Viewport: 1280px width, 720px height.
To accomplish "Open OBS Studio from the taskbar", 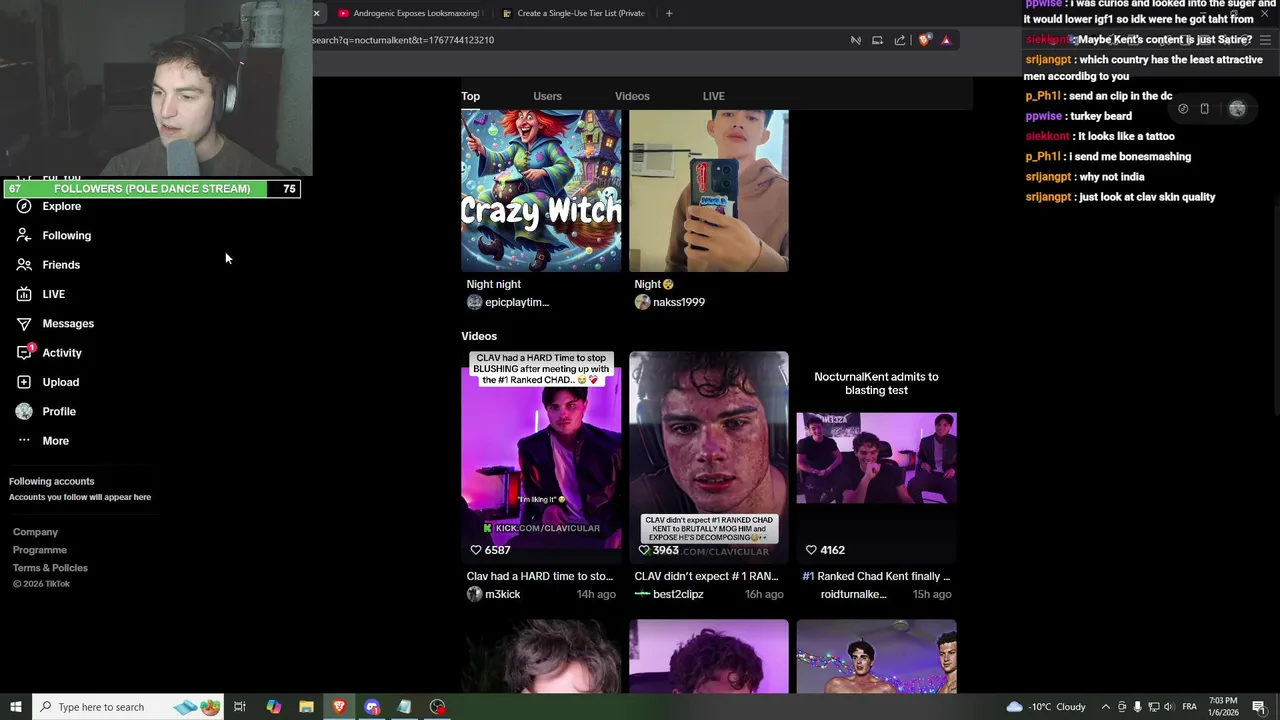I will tap(437, 707).
